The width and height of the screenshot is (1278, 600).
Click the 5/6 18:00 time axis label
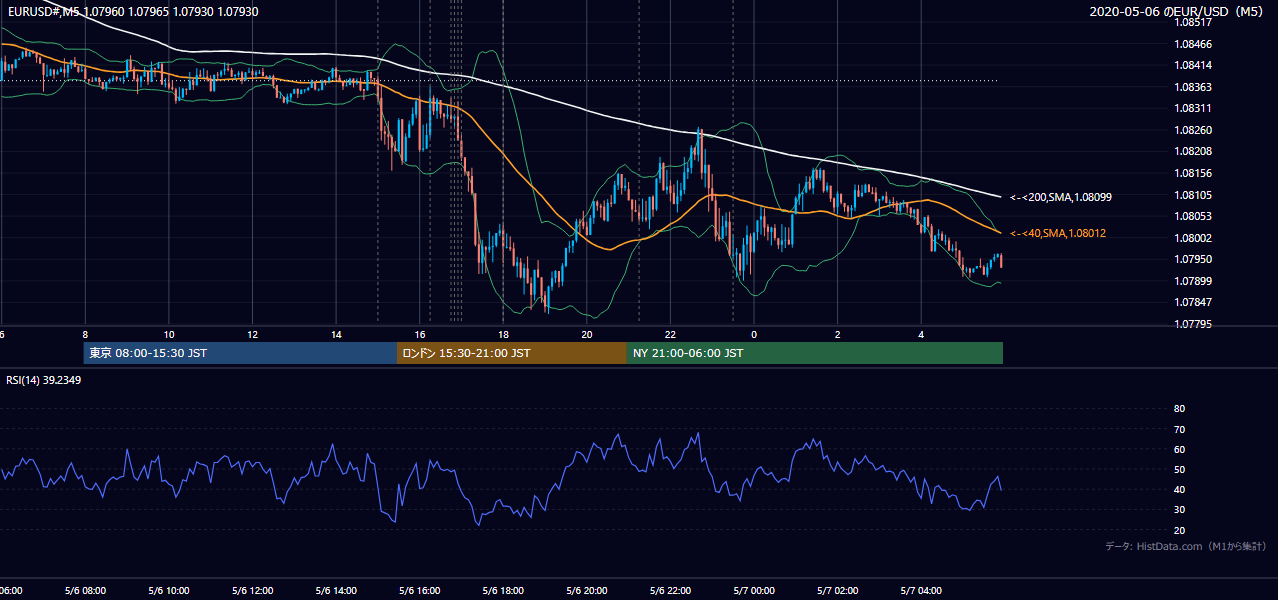pyautogui.click(x=503, y=590)
